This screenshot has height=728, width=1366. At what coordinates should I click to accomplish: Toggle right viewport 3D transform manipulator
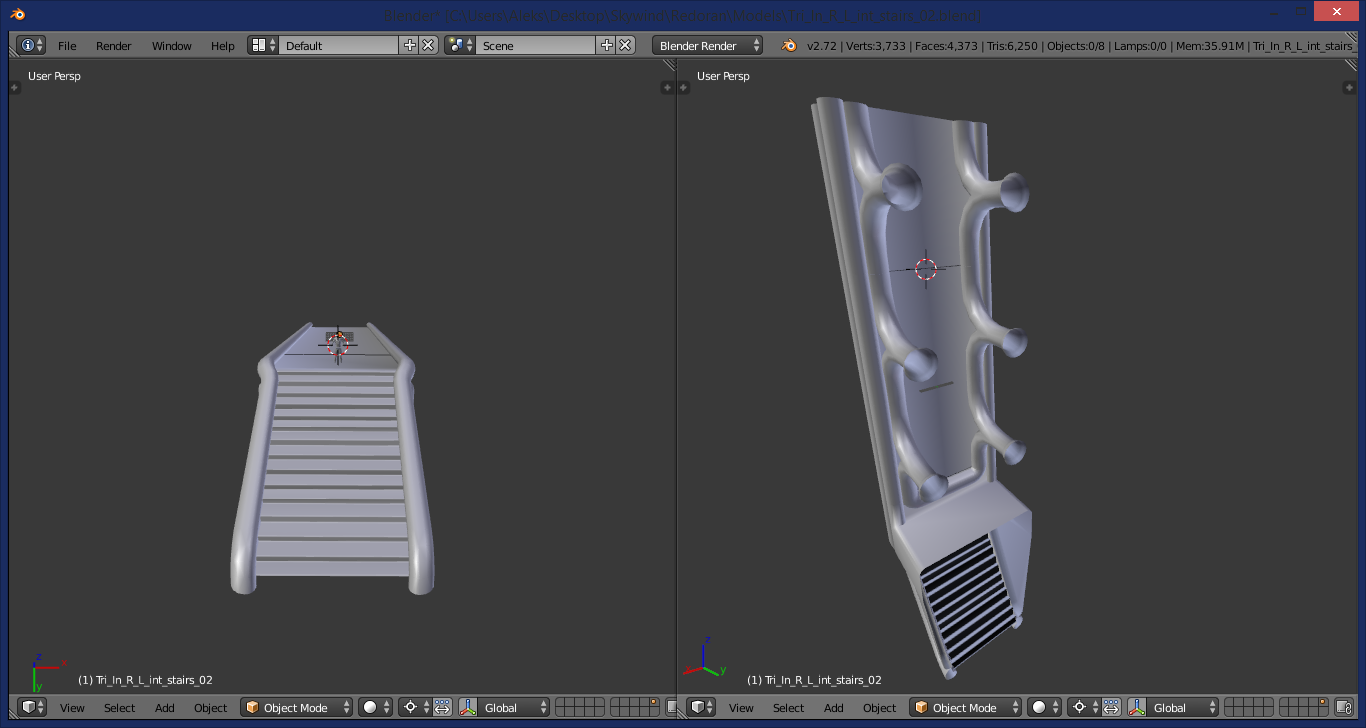[x=1137, y=707]
